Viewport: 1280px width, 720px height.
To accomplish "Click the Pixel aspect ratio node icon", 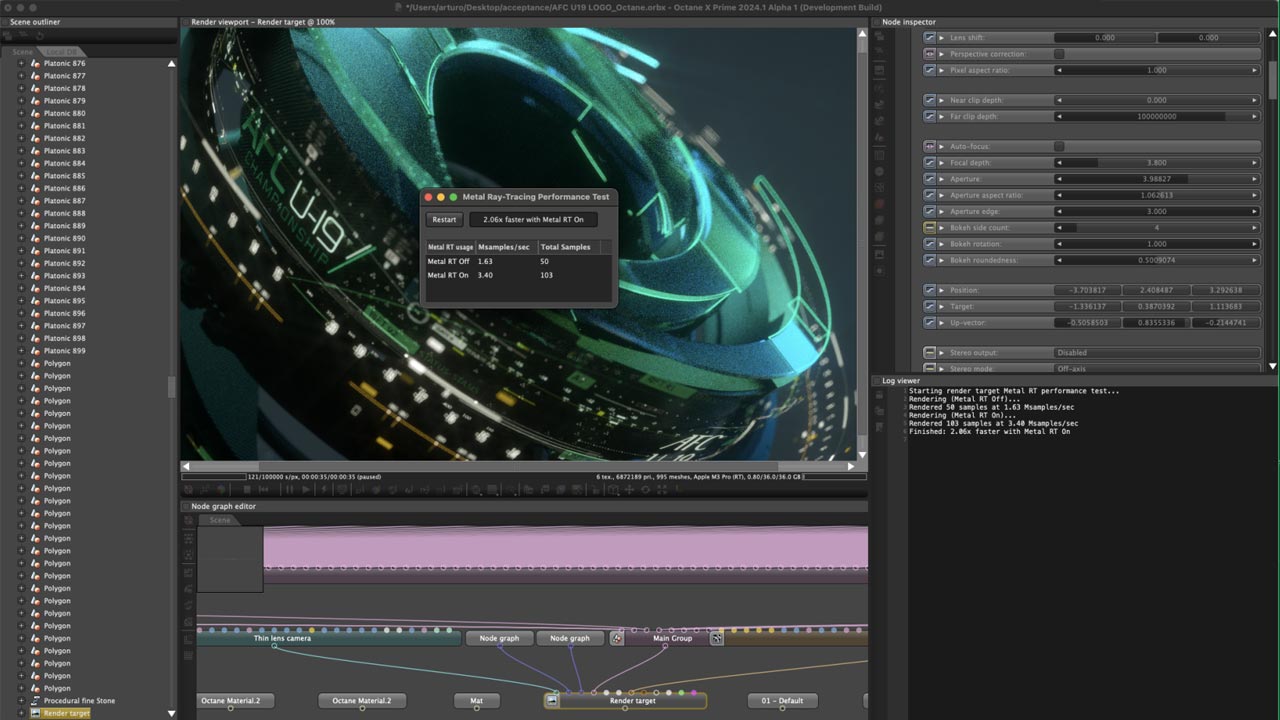I will point(929,70).
